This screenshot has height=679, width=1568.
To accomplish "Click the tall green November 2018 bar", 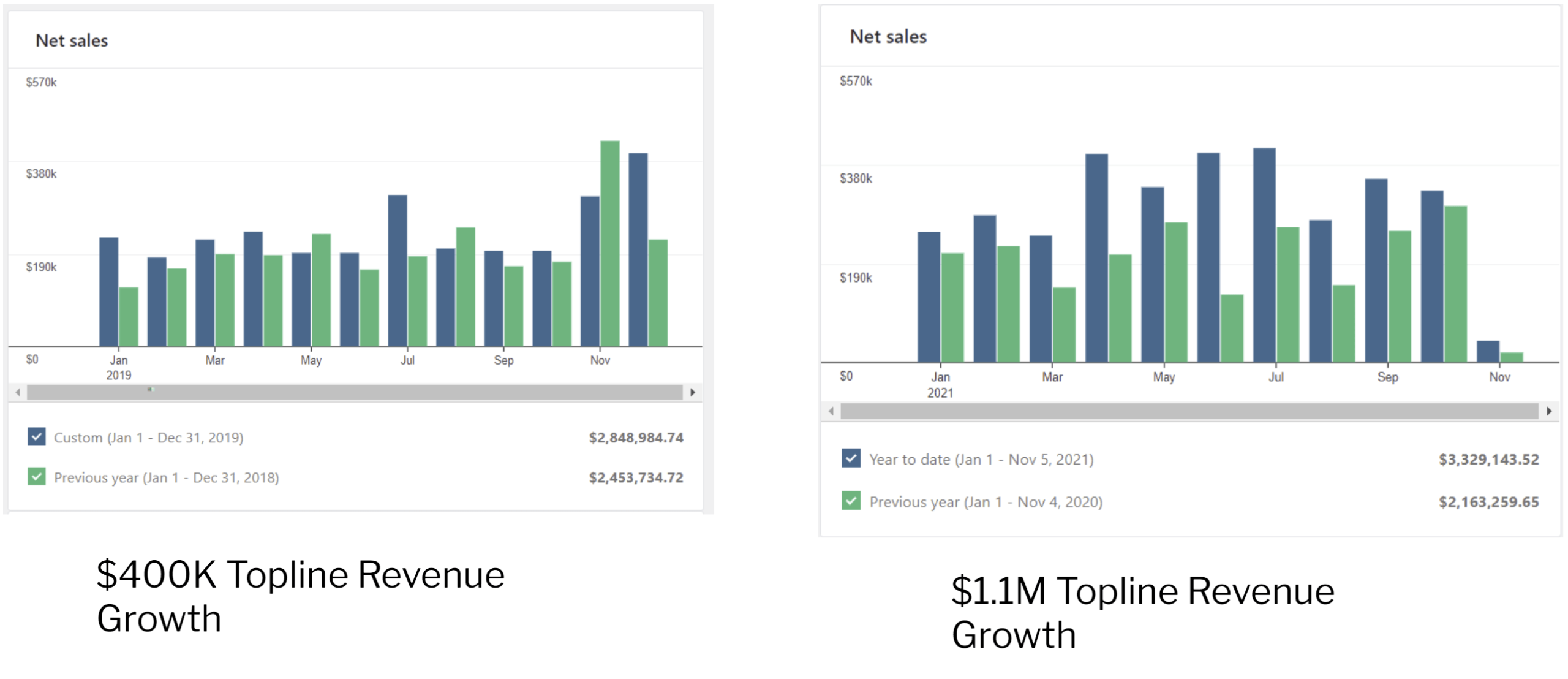I will tap(609, 245).
